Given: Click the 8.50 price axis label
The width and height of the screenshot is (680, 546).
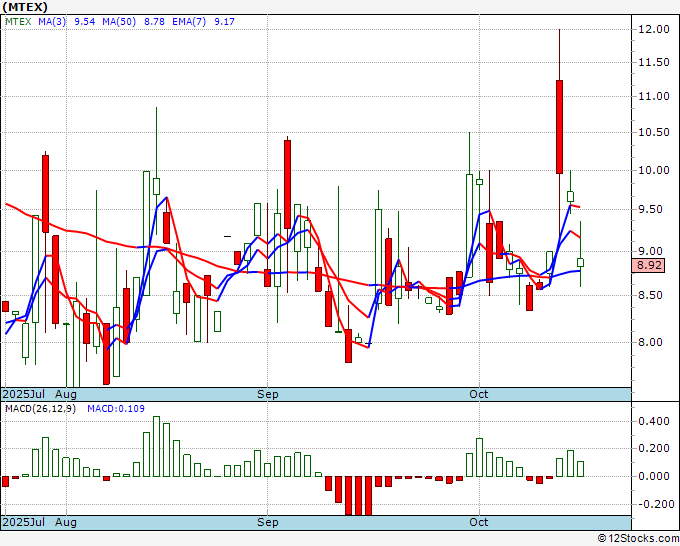Looking at the screenshot, I should pyautogui.click(x=651, y=295).
